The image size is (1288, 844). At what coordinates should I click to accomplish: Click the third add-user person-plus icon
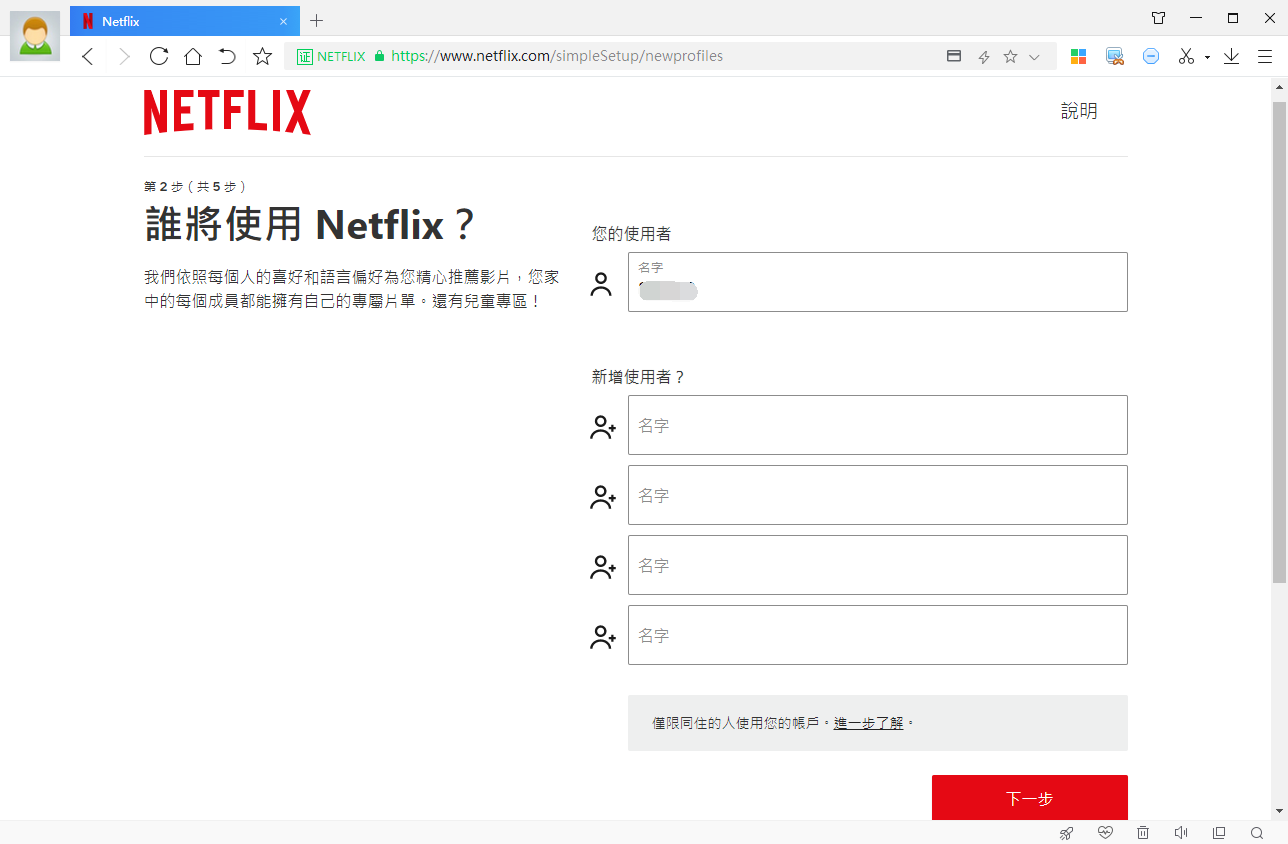pyautogui.click(x=603, y=568)
